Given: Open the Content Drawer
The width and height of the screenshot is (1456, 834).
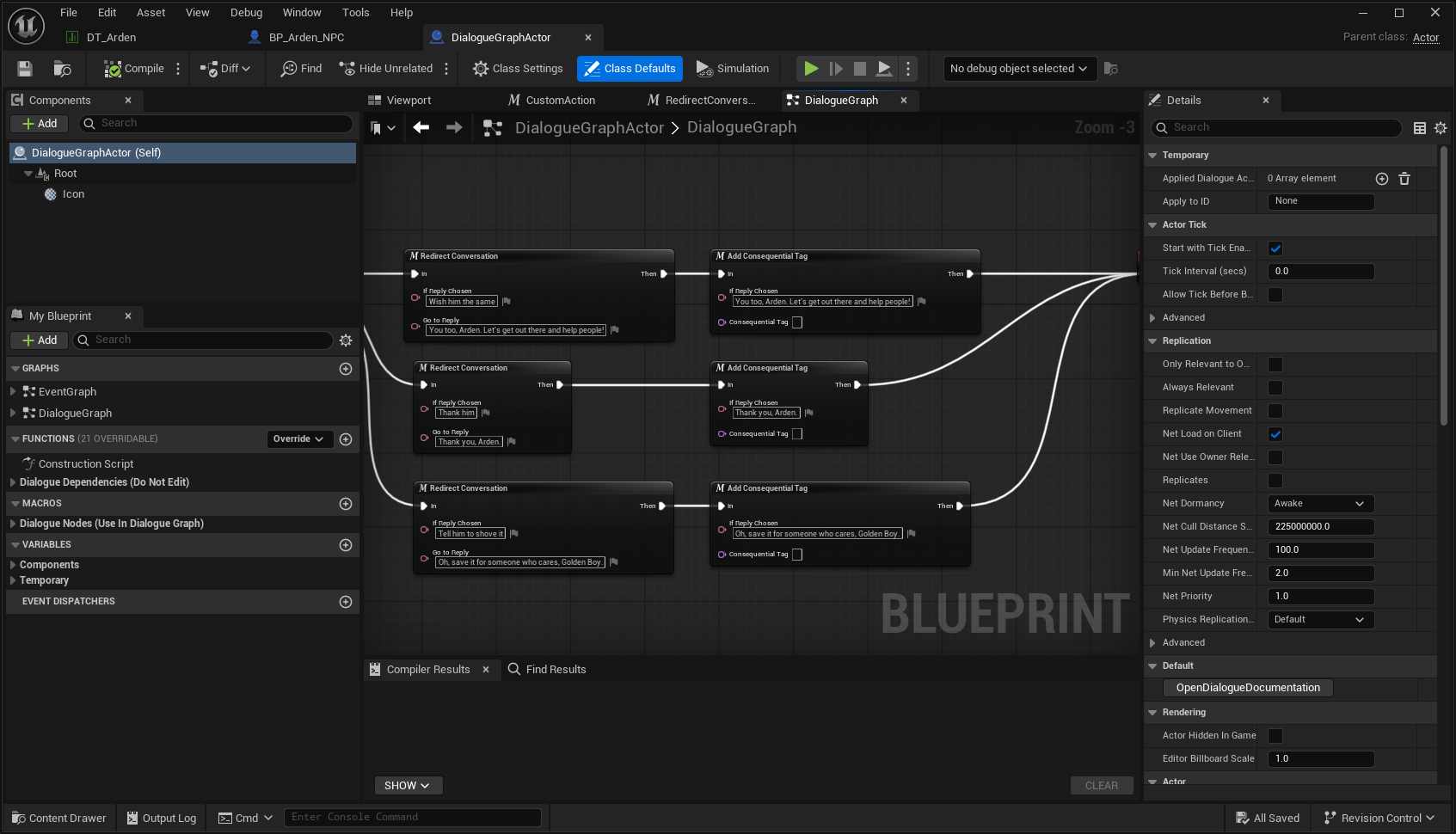Looking at the screenshot, I should pyautogui.click(x=59, y=819).
